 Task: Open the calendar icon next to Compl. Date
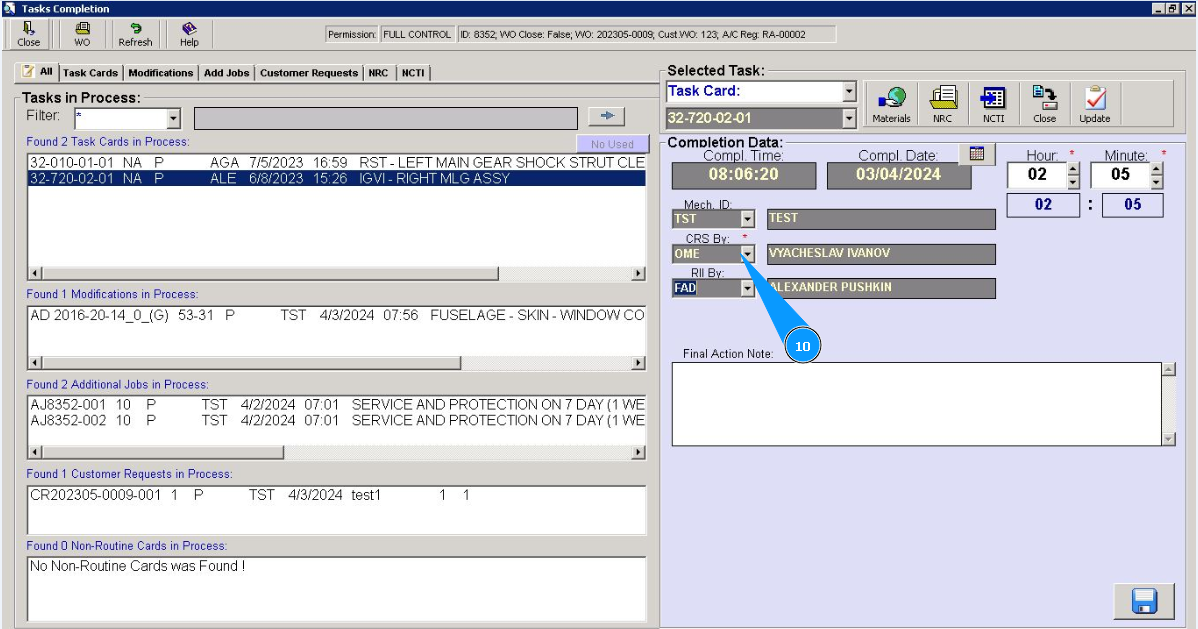[x=976, y=154]
